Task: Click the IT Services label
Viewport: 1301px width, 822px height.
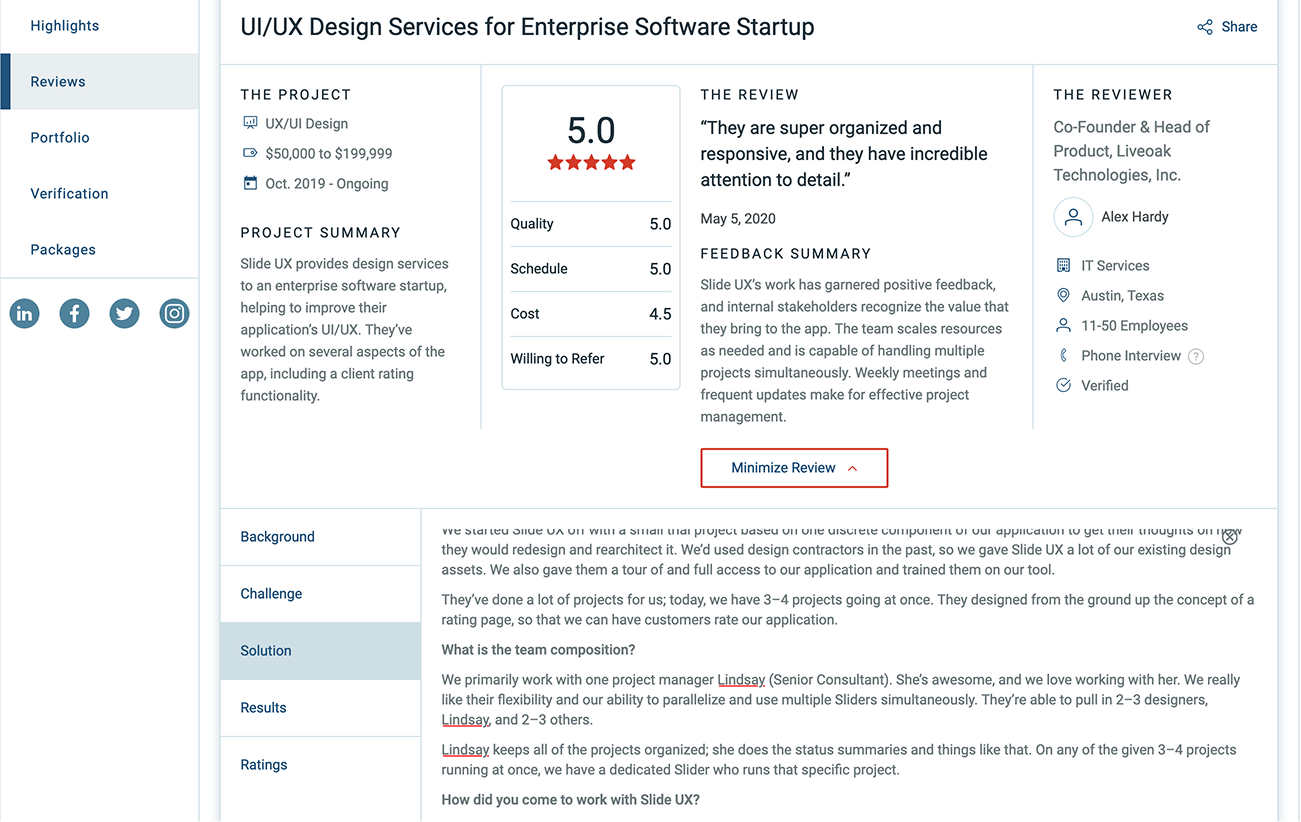Action: point(1115,266)
